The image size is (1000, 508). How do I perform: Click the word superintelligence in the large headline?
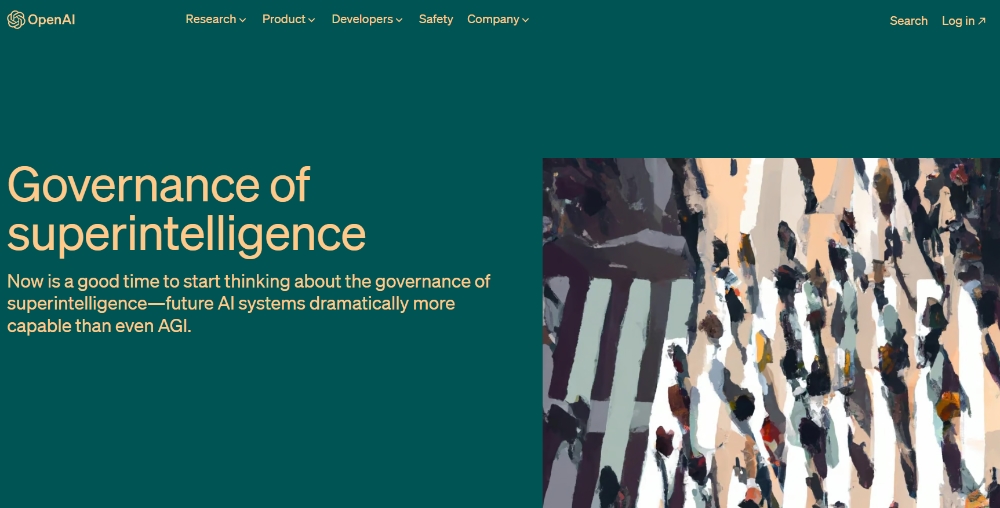click(x=186, y=234)
